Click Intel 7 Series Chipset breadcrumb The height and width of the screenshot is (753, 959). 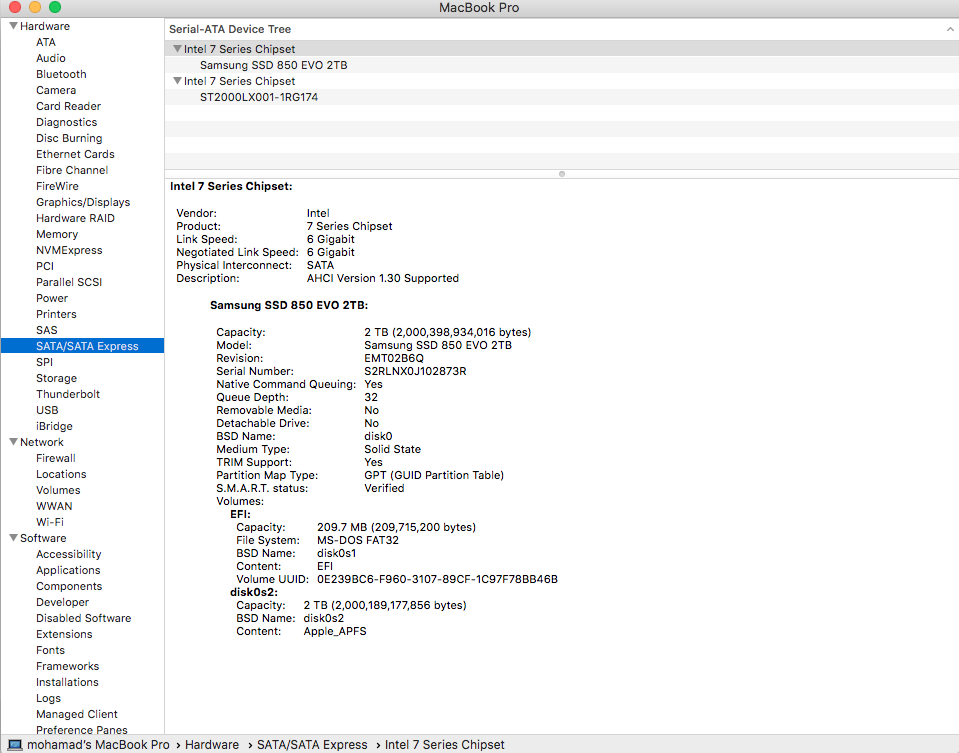click(445, 744)
